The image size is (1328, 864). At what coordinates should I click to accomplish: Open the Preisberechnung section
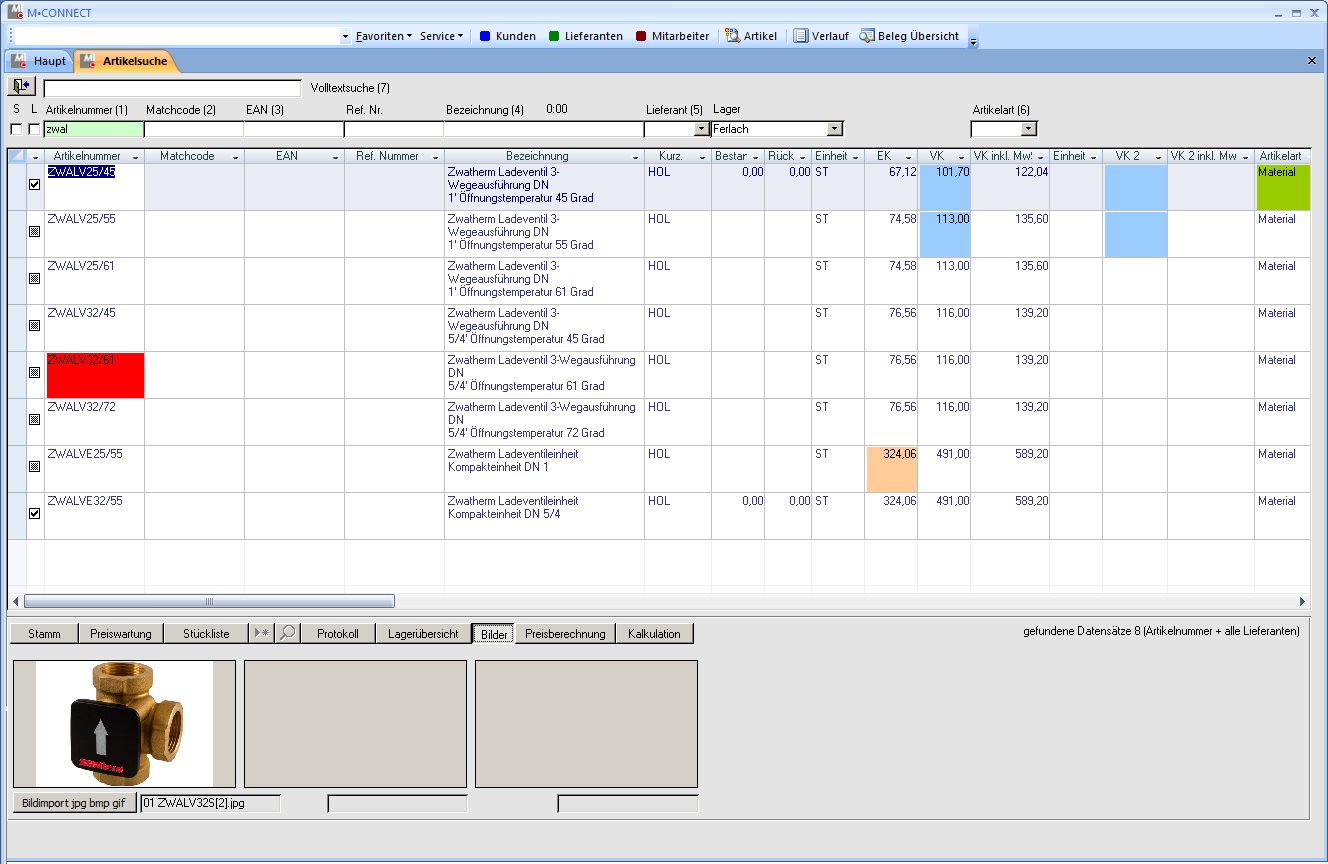pyautogui.click(x=565, y=633)
